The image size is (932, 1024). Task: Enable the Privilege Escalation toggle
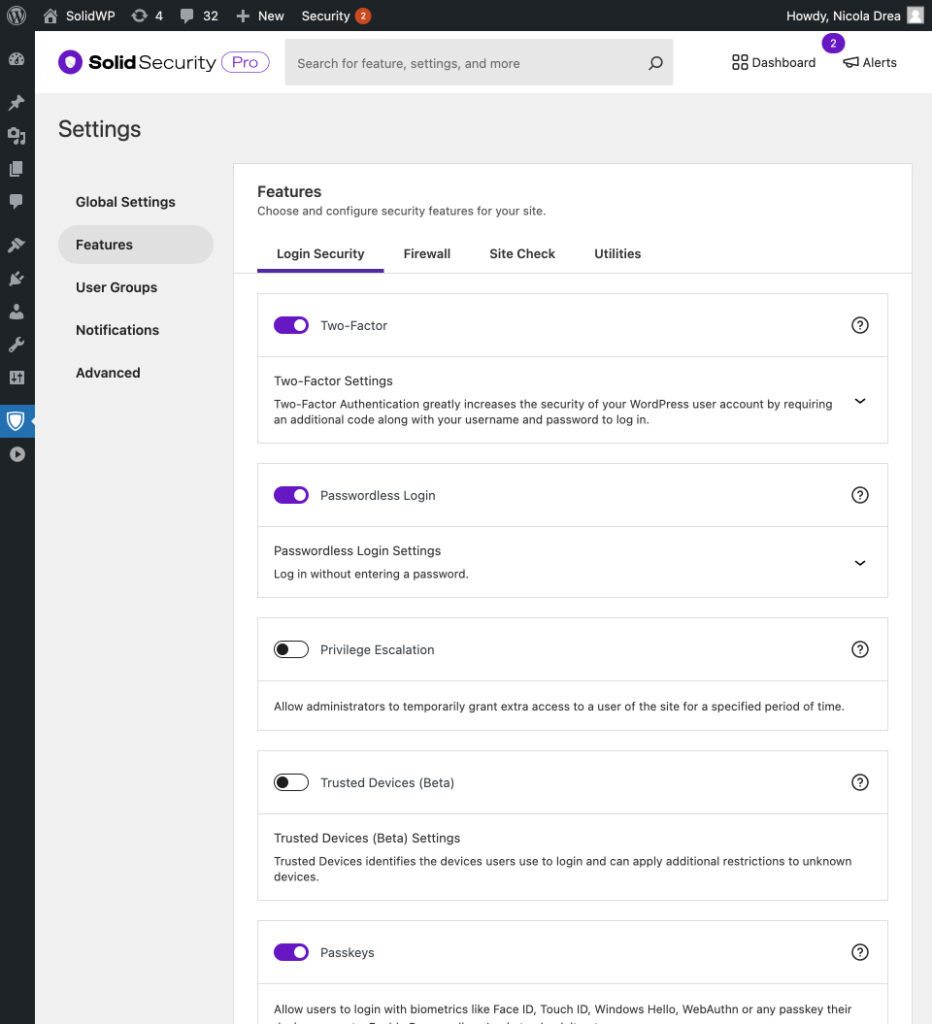pos(291,649)
